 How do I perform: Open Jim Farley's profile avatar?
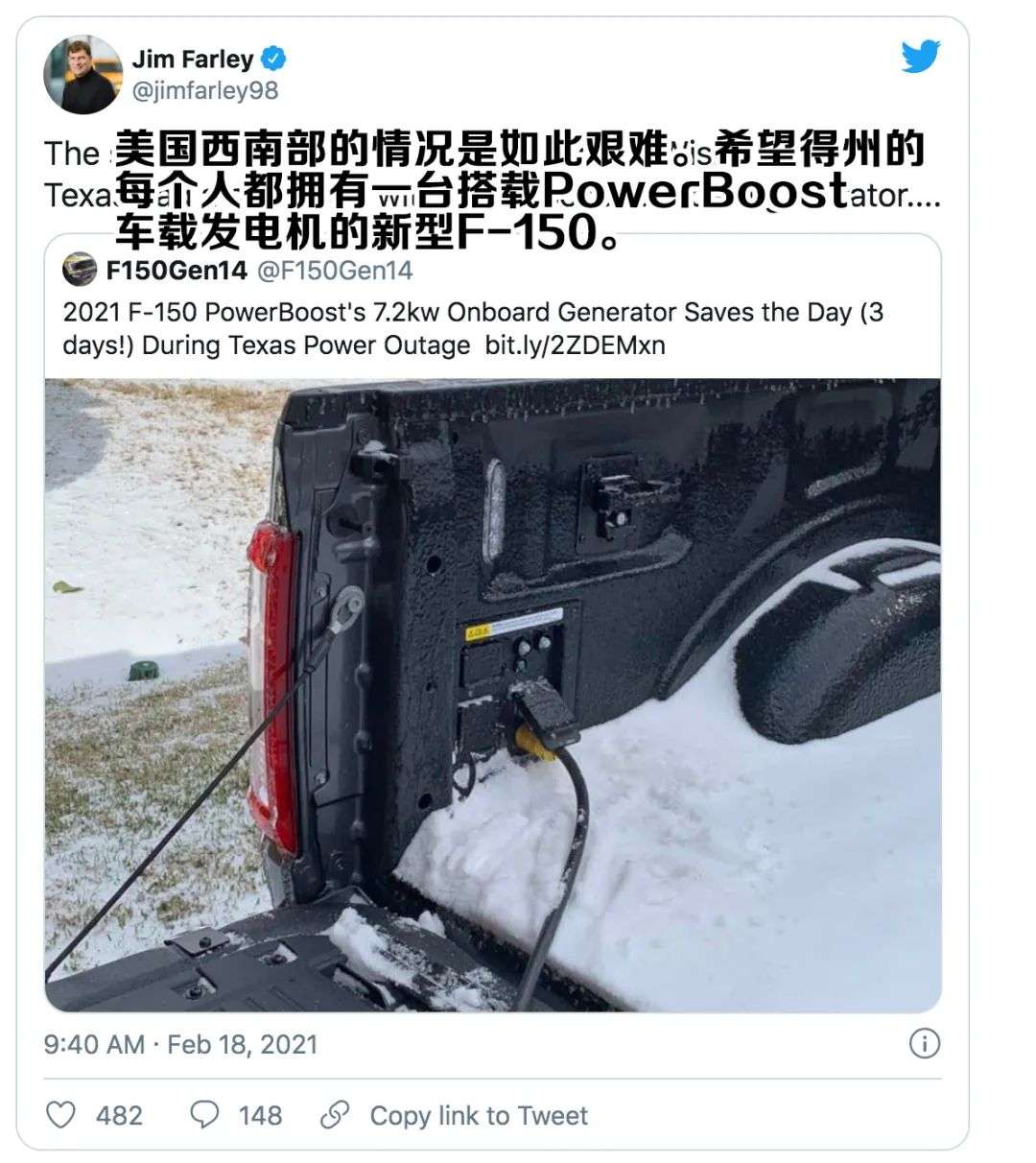click(x=82, y=75)
